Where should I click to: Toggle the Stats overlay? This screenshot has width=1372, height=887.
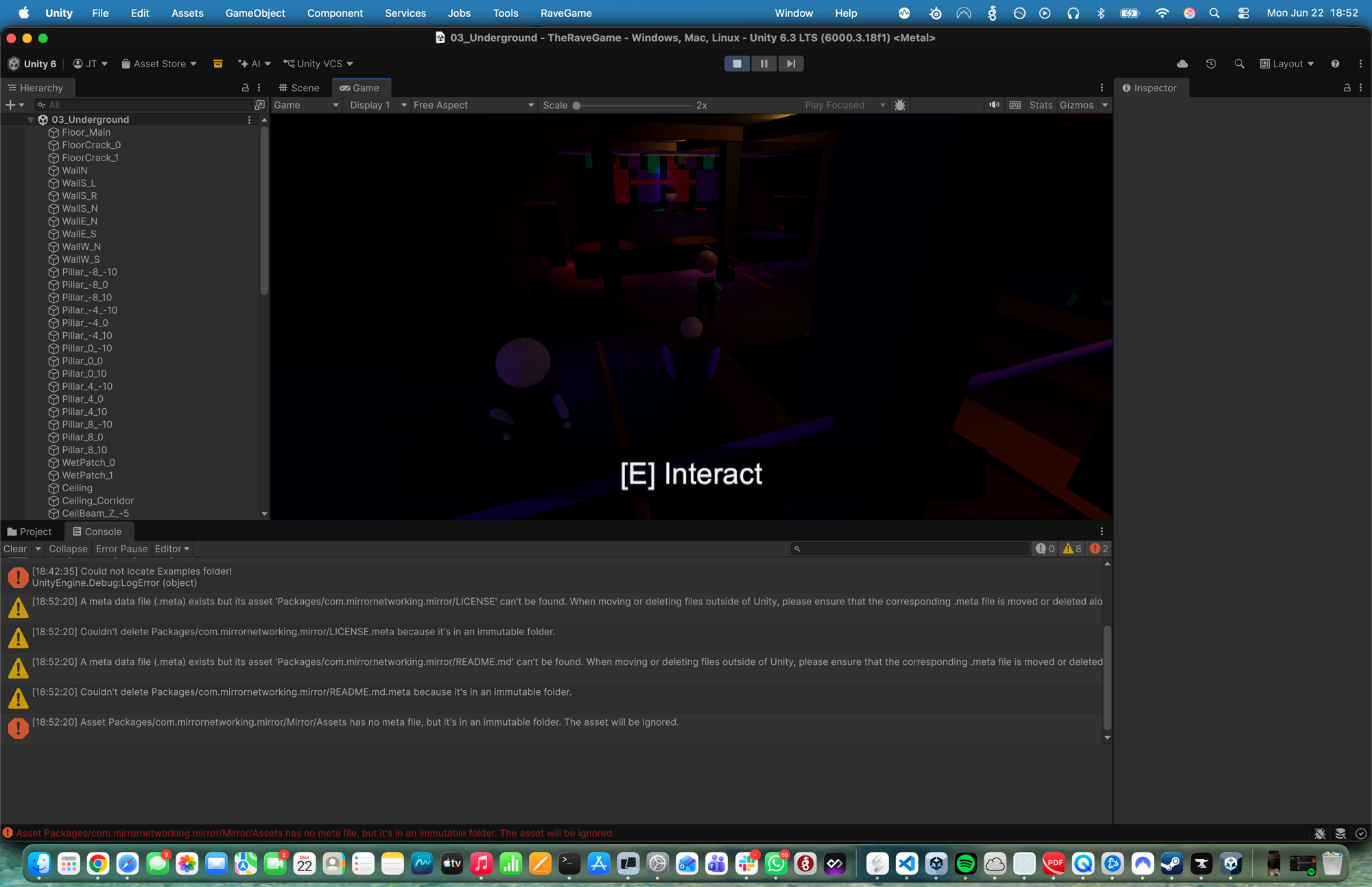point(1041,105)
